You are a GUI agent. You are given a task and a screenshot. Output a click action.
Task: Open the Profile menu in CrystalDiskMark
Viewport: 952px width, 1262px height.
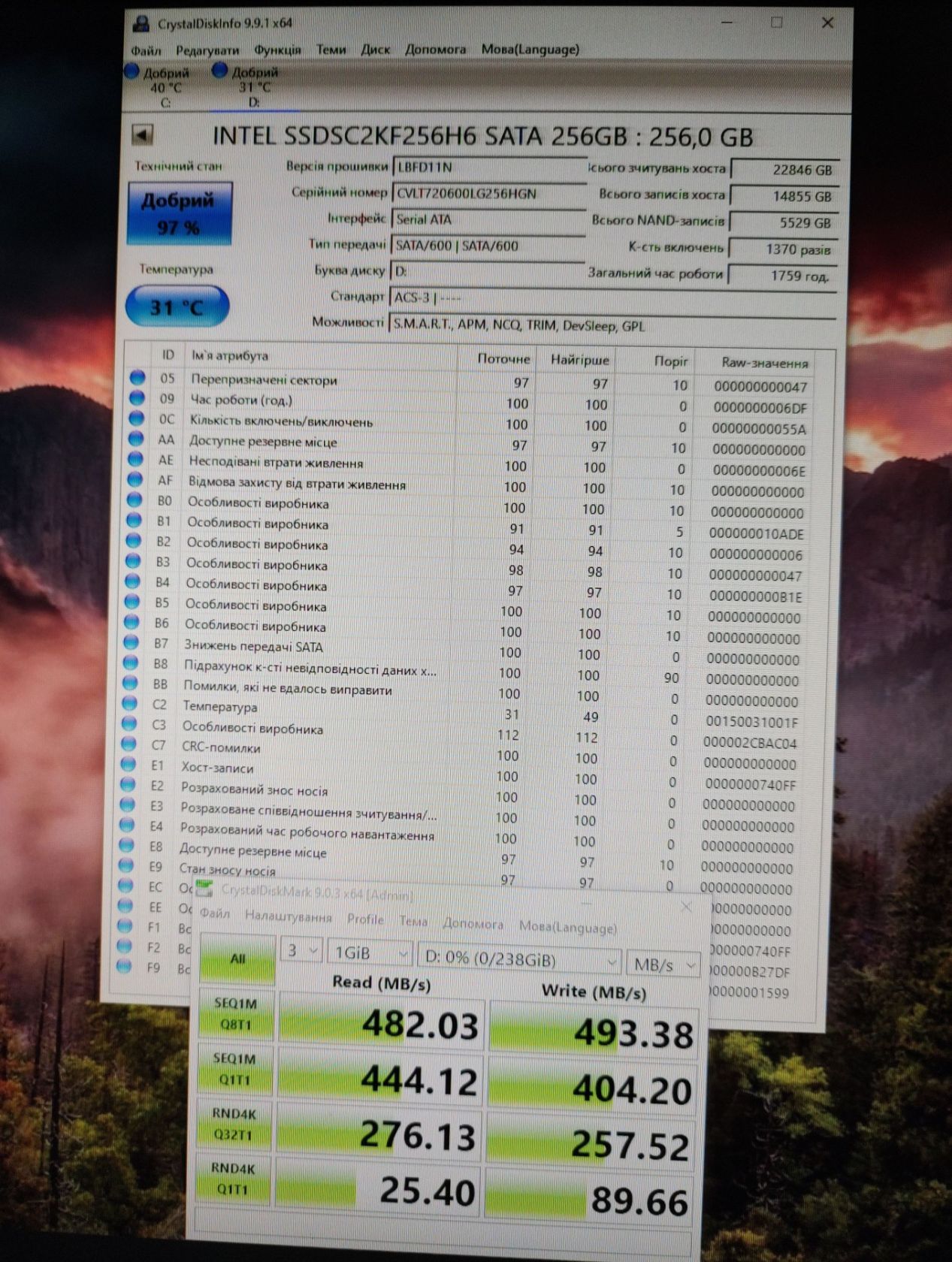(x=365, y=919)
